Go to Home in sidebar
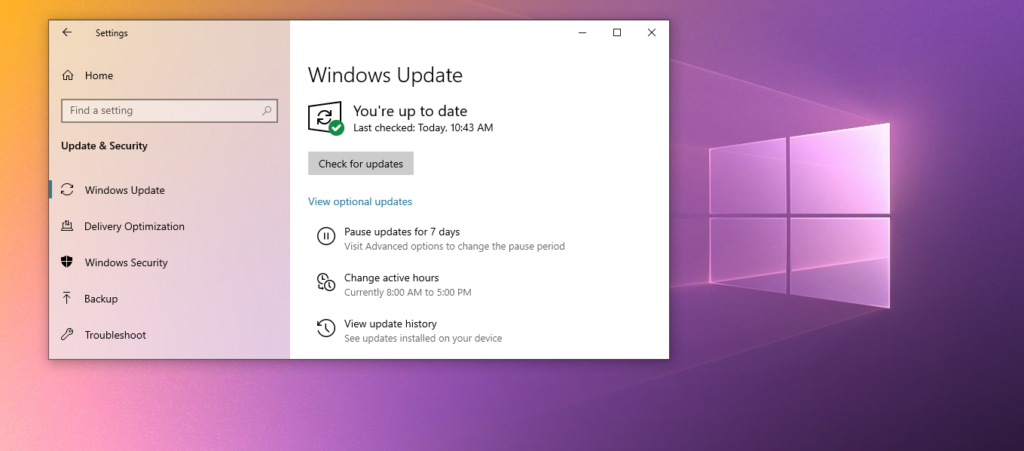The height and width of the screenshot is (451, 1024). click(x=99, y=76)
